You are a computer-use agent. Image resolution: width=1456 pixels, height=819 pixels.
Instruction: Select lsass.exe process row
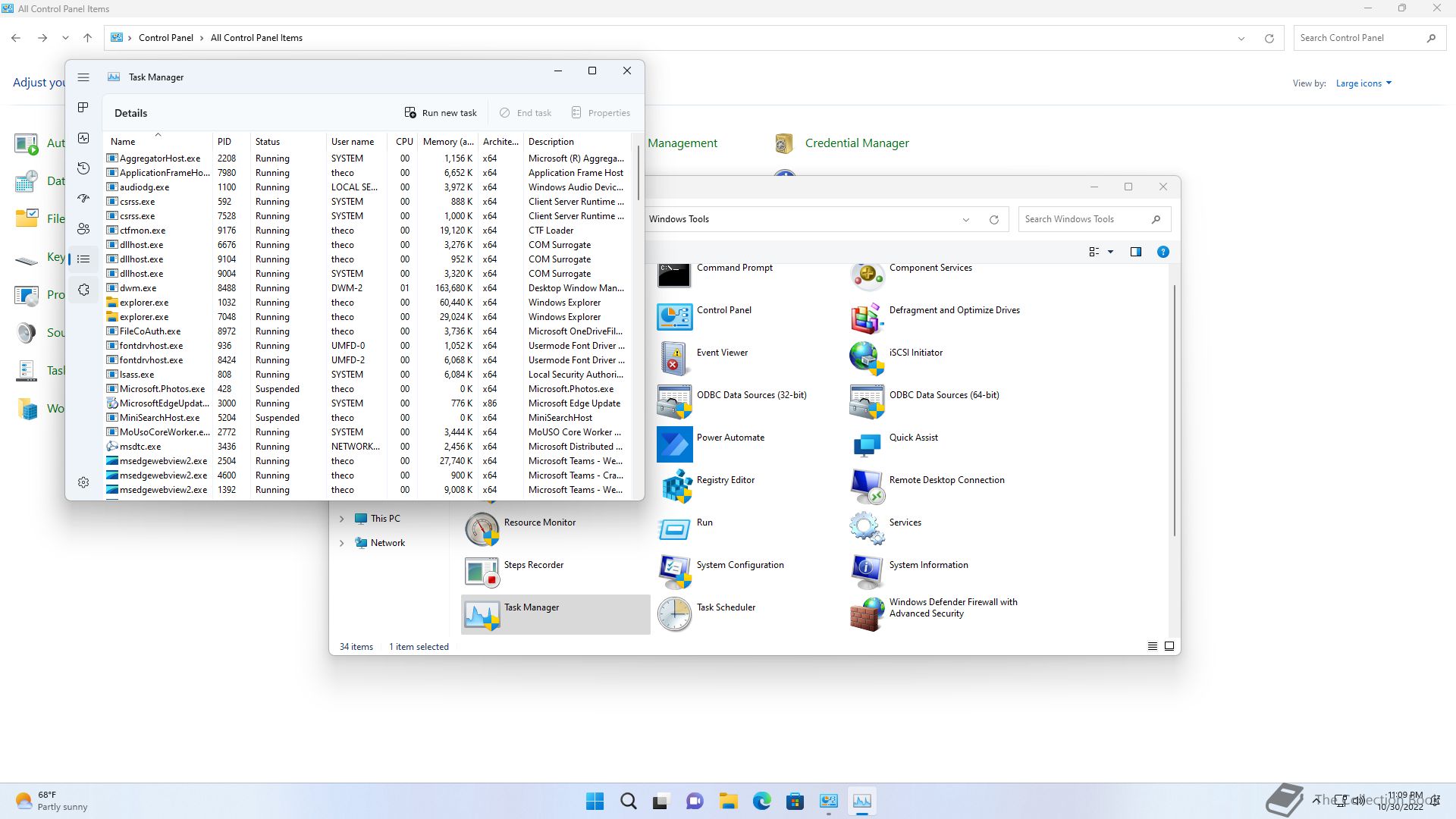[x=368, y=375]
